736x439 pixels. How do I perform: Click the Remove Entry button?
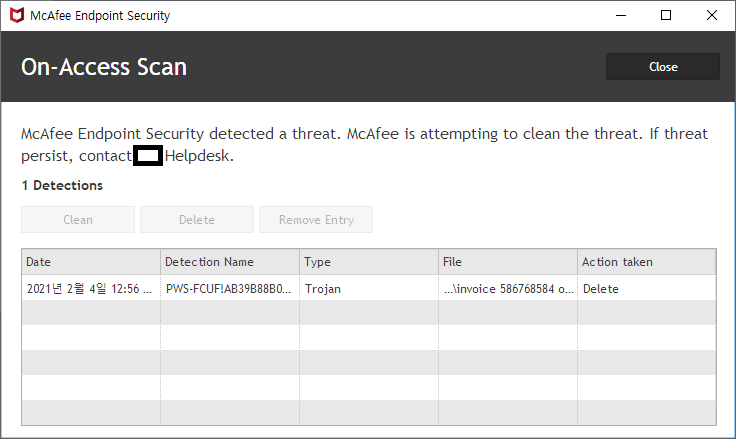pos(316,220)
